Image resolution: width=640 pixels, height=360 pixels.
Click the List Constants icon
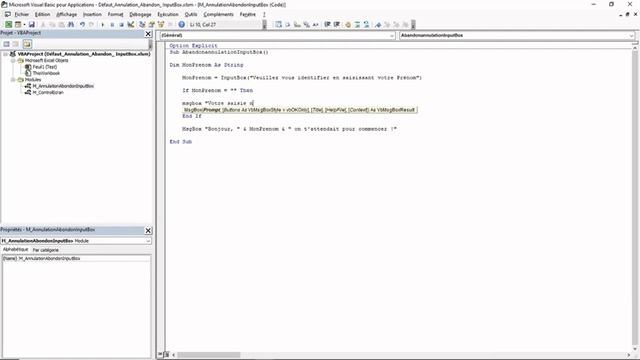(288, 24)
